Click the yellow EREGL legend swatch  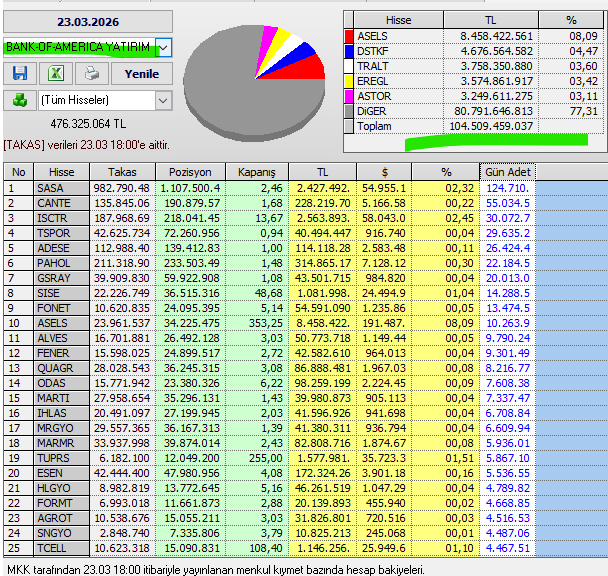[x=349, y=81]
